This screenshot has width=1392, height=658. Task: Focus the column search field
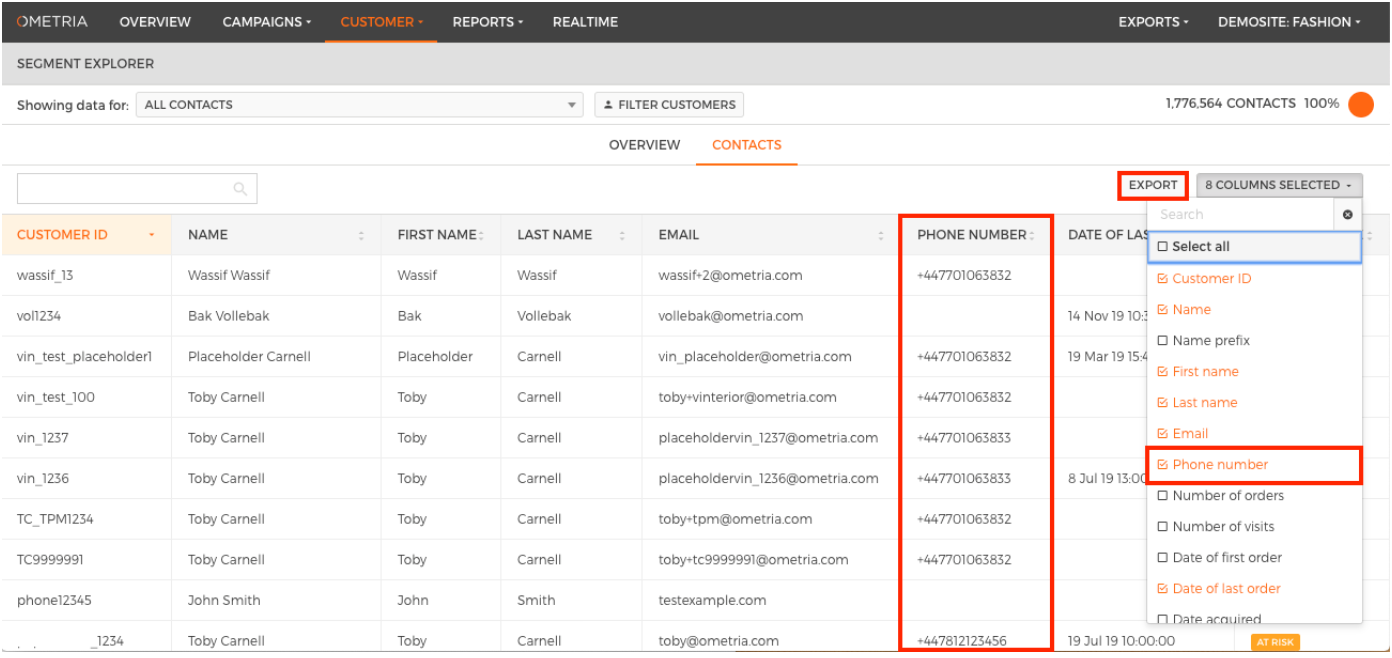coord(1241,214)
